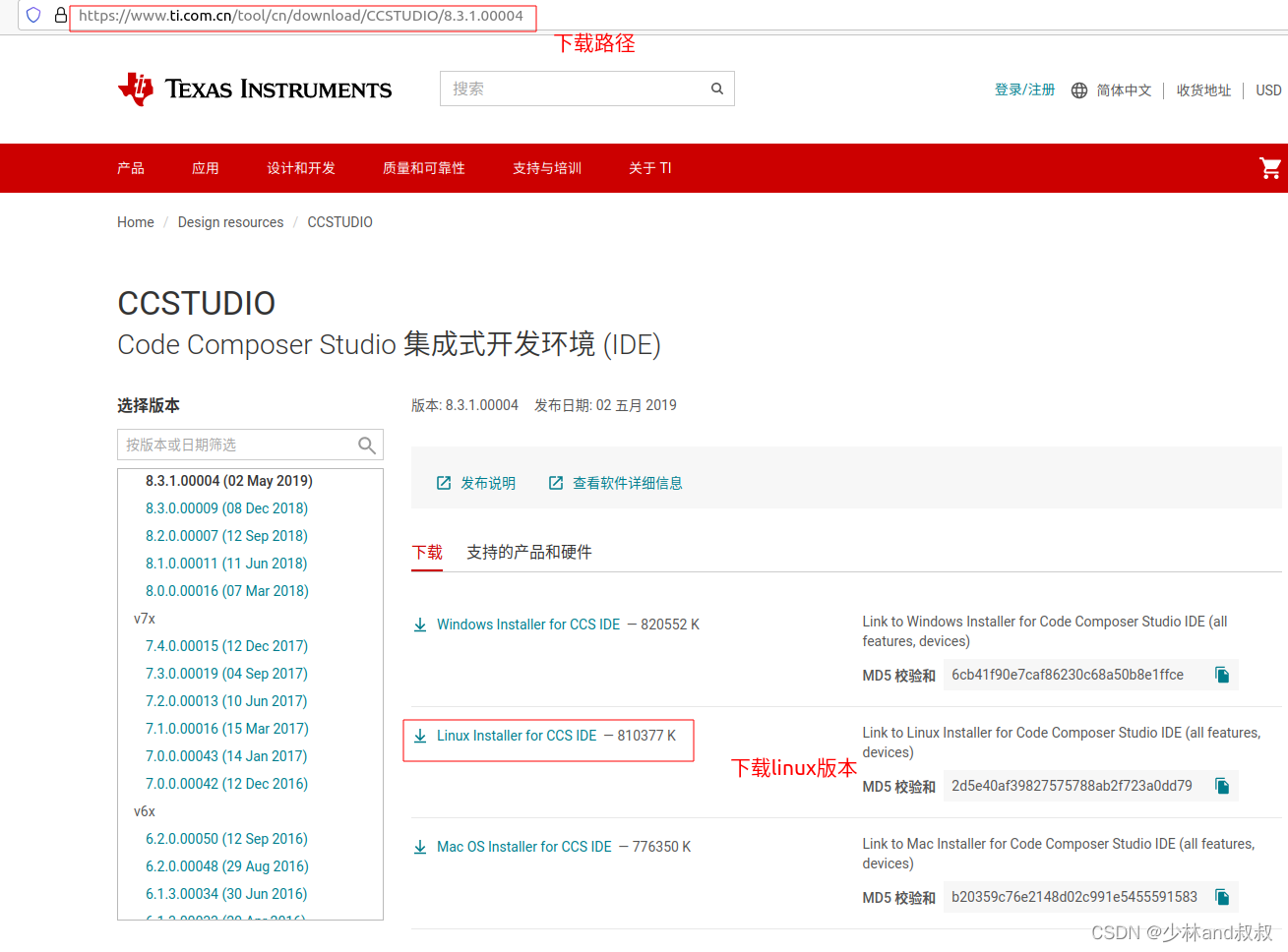Click the Windows MD5 value 6cb41f90e7caf86230c68a50b8e1ffce
The height and width of the screenshot is (952, 1288).
(x=1068, y=675)
